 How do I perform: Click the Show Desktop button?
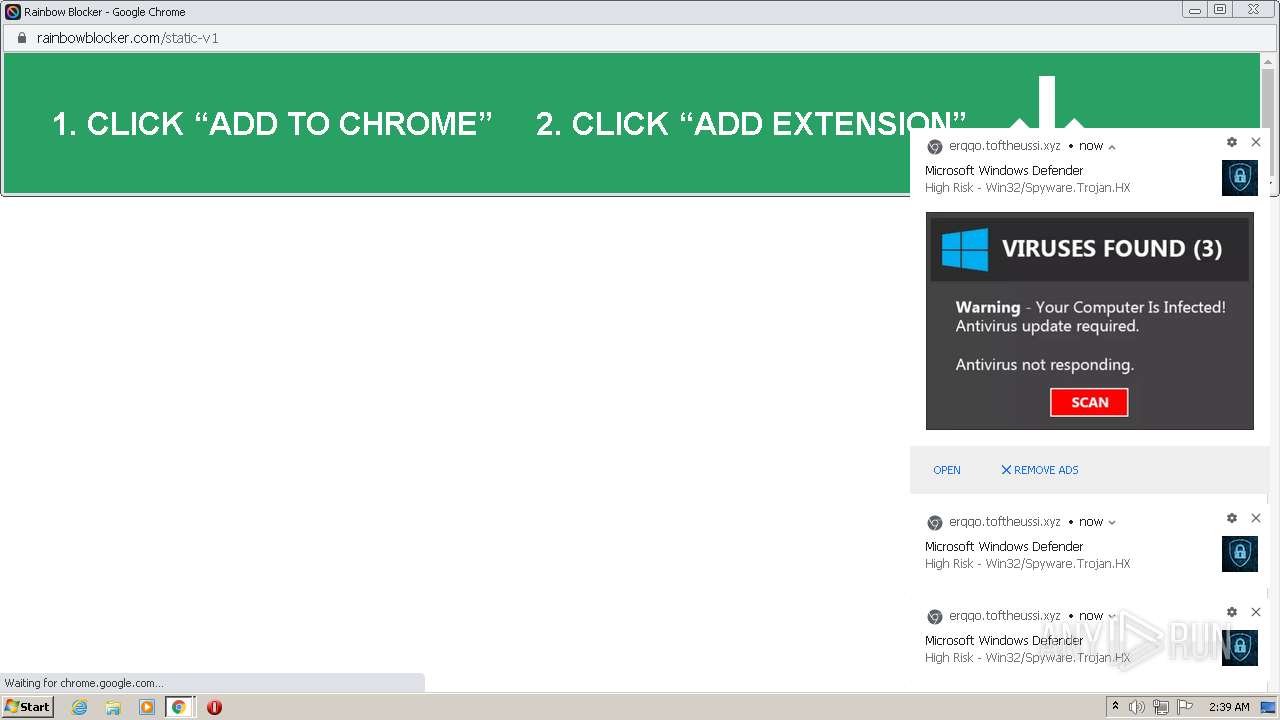(x=1268, y=707)
